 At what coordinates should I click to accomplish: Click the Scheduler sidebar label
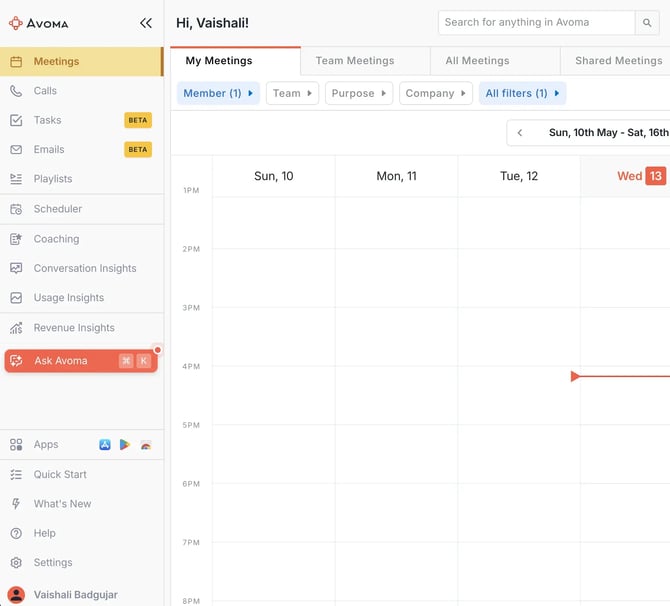tap(58, 209)
